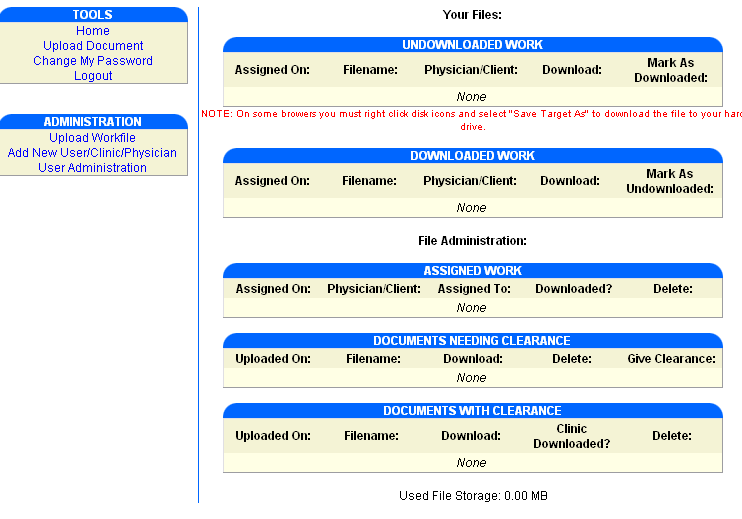Select the DOWNLOADED WORK table header

[472, 156]
